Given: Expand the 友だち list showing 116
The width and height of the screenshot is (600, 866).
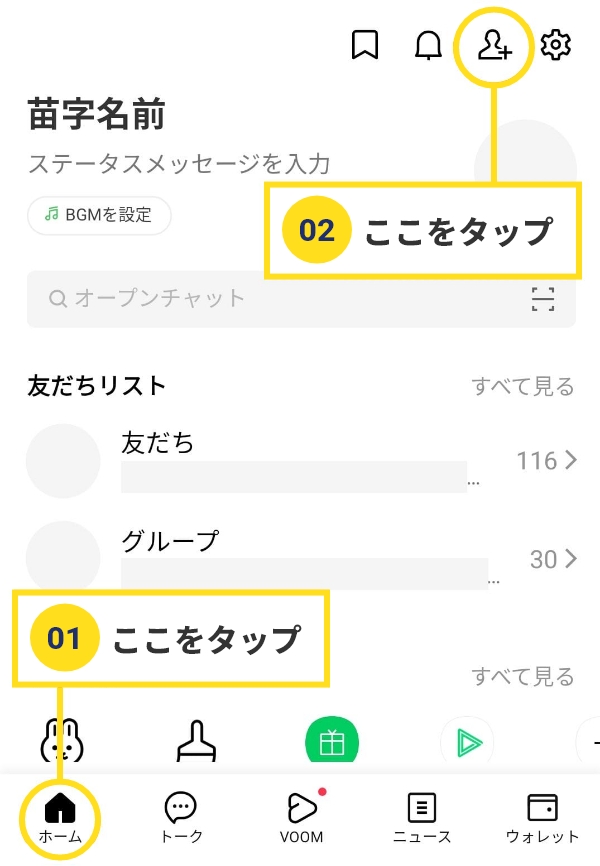Looking at the screenshot, I should click(301, 461).
